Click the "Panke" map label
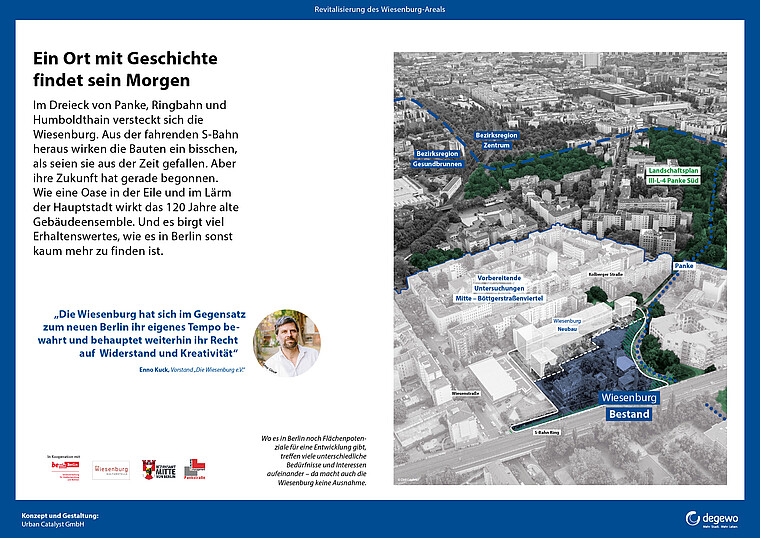The image size is (760, 538). click(x=684, y=266)
